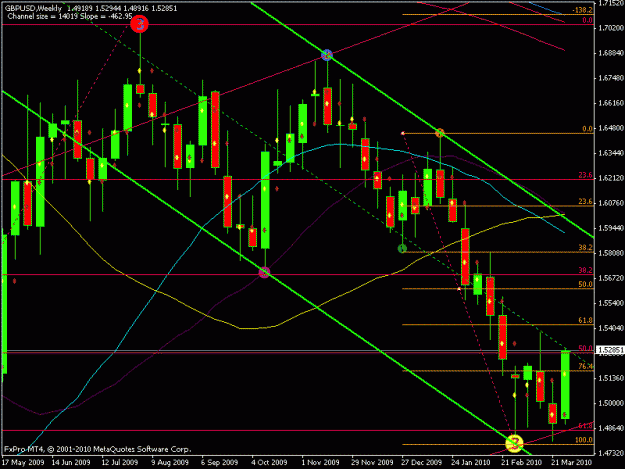Click the 27 Dec 2009 date label
This screenshot has height=469, width=625.
pyautogui.click(x=421, y=463)
